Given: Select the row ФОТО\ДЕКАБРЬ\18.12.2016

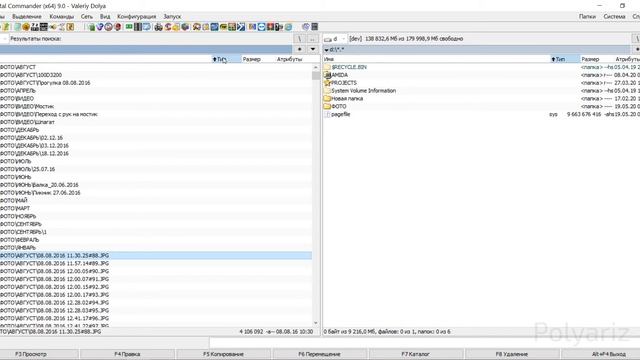Looking at the screenshot, I should [x=156, y=153].
